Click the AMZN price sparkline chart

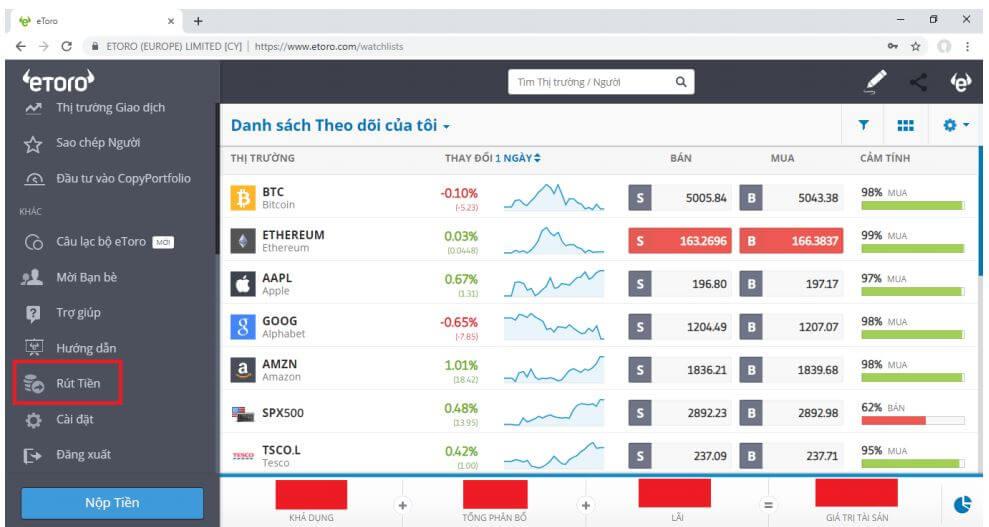[554, 369]
